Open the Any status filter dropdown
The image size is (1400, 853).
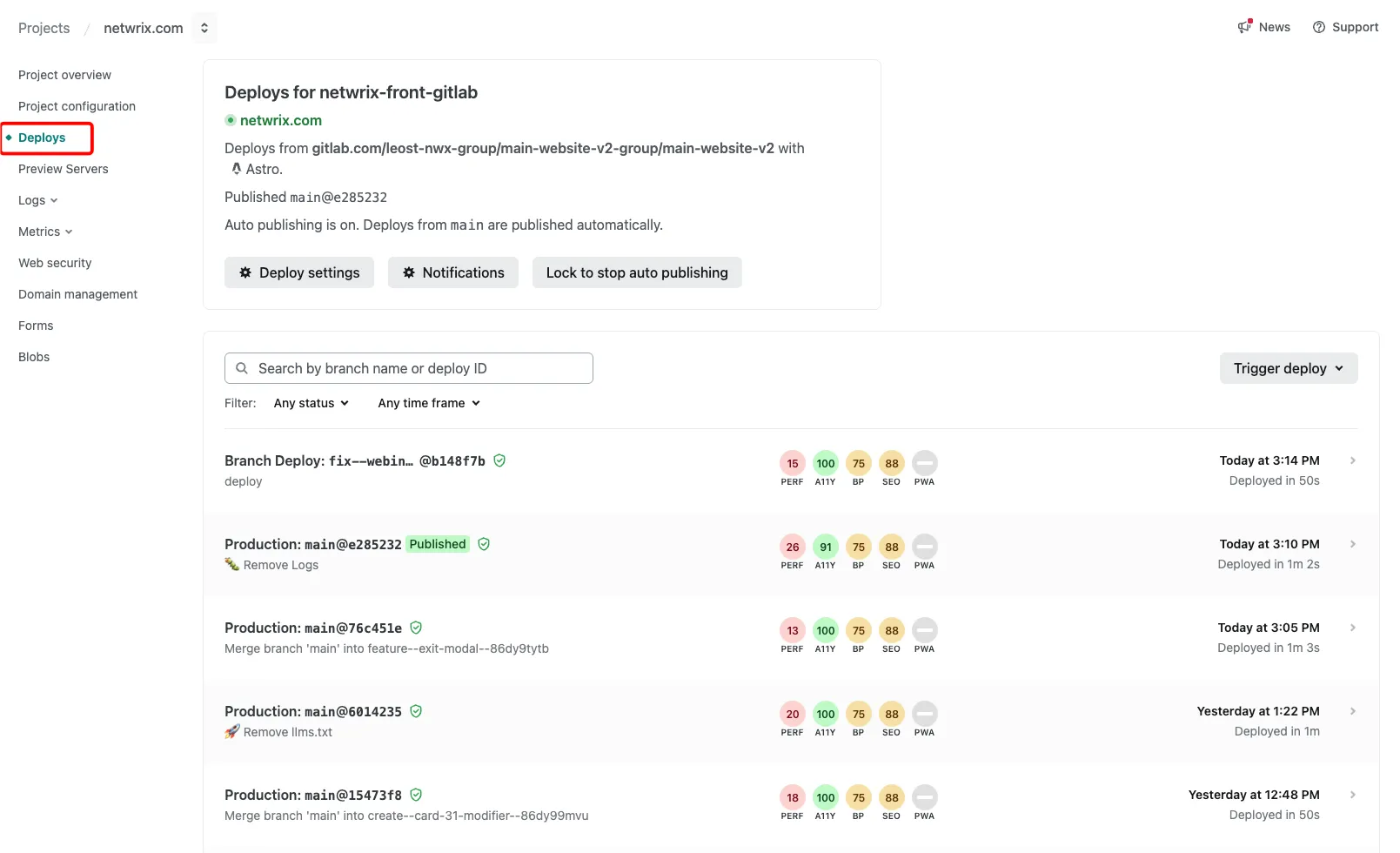point(311,403)
